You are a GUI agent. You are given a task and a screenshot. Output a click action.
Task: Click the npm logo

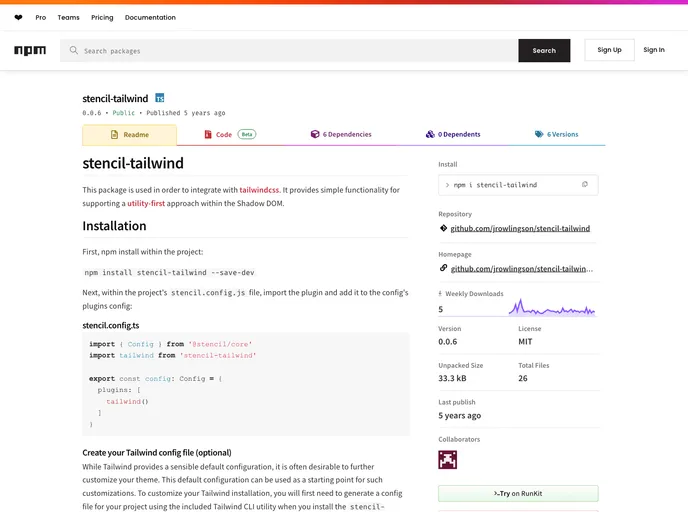tap(30, 50)
